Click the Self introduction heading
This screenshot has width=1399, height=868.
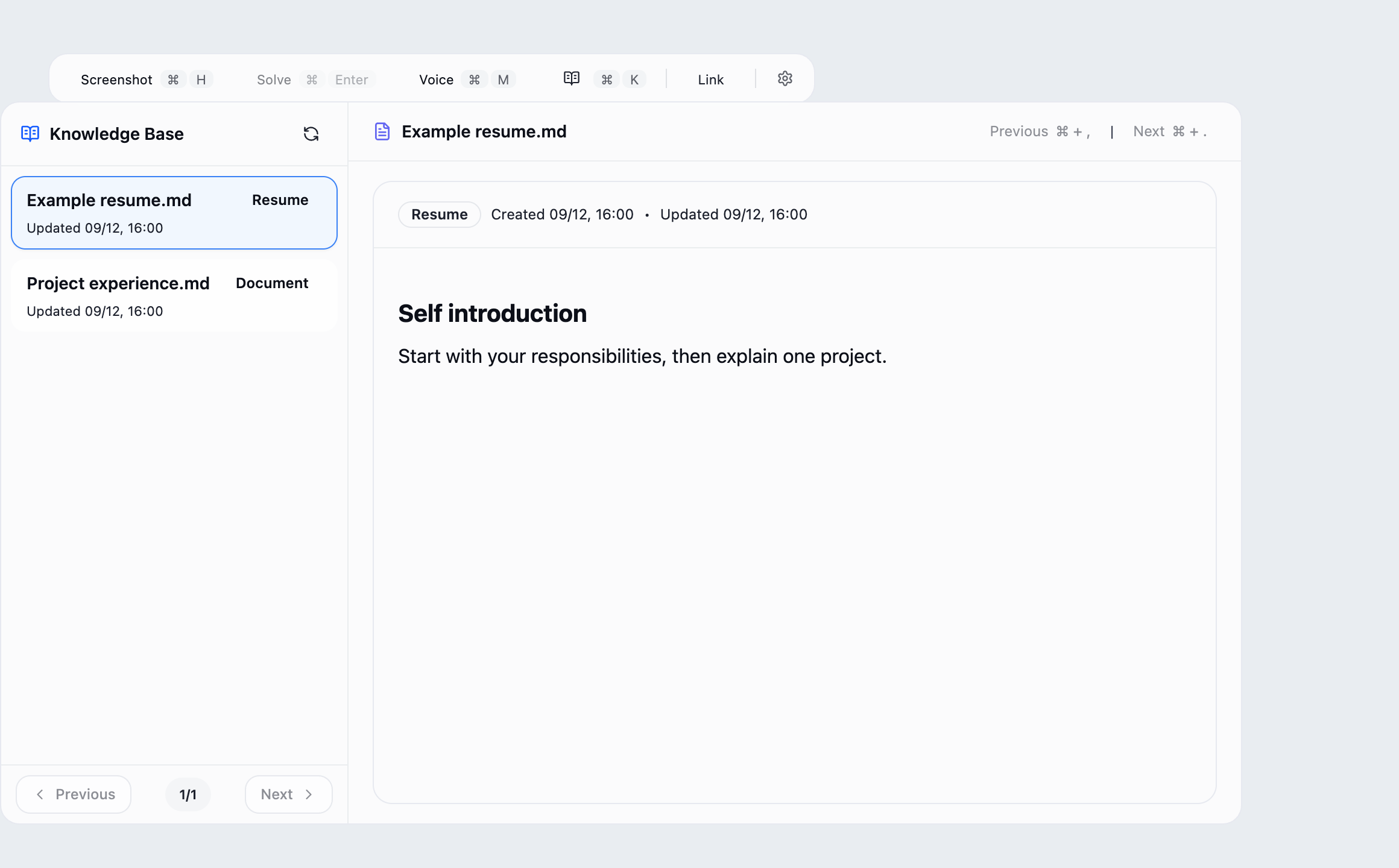point(493,313)
